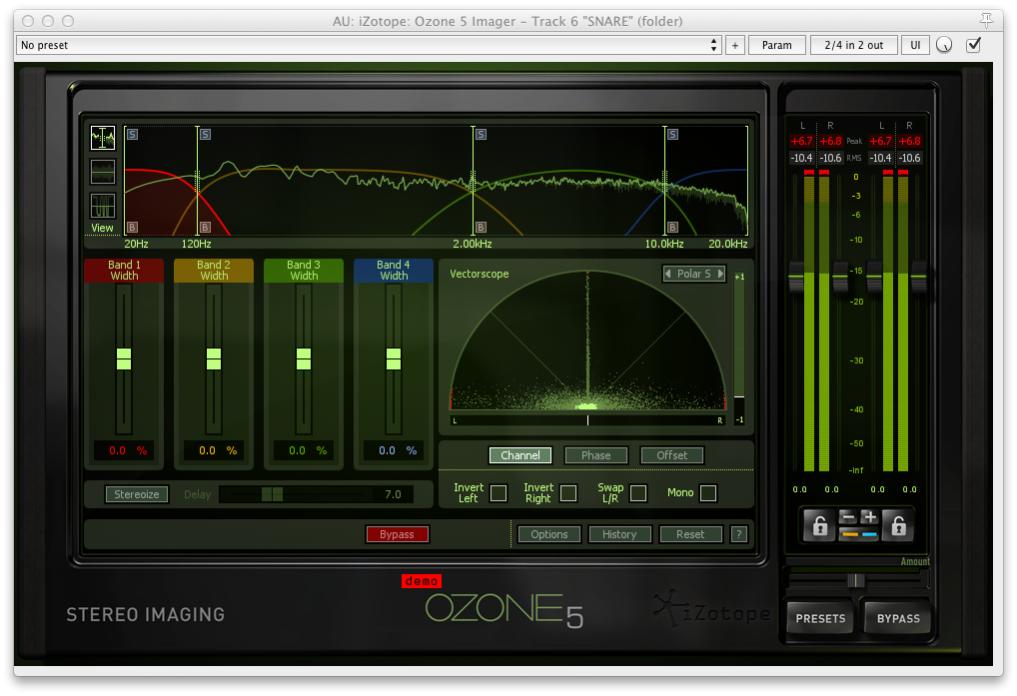
Task: Click the minus icon between the locks
Action: pyautogui.click(x=848, y=517)
